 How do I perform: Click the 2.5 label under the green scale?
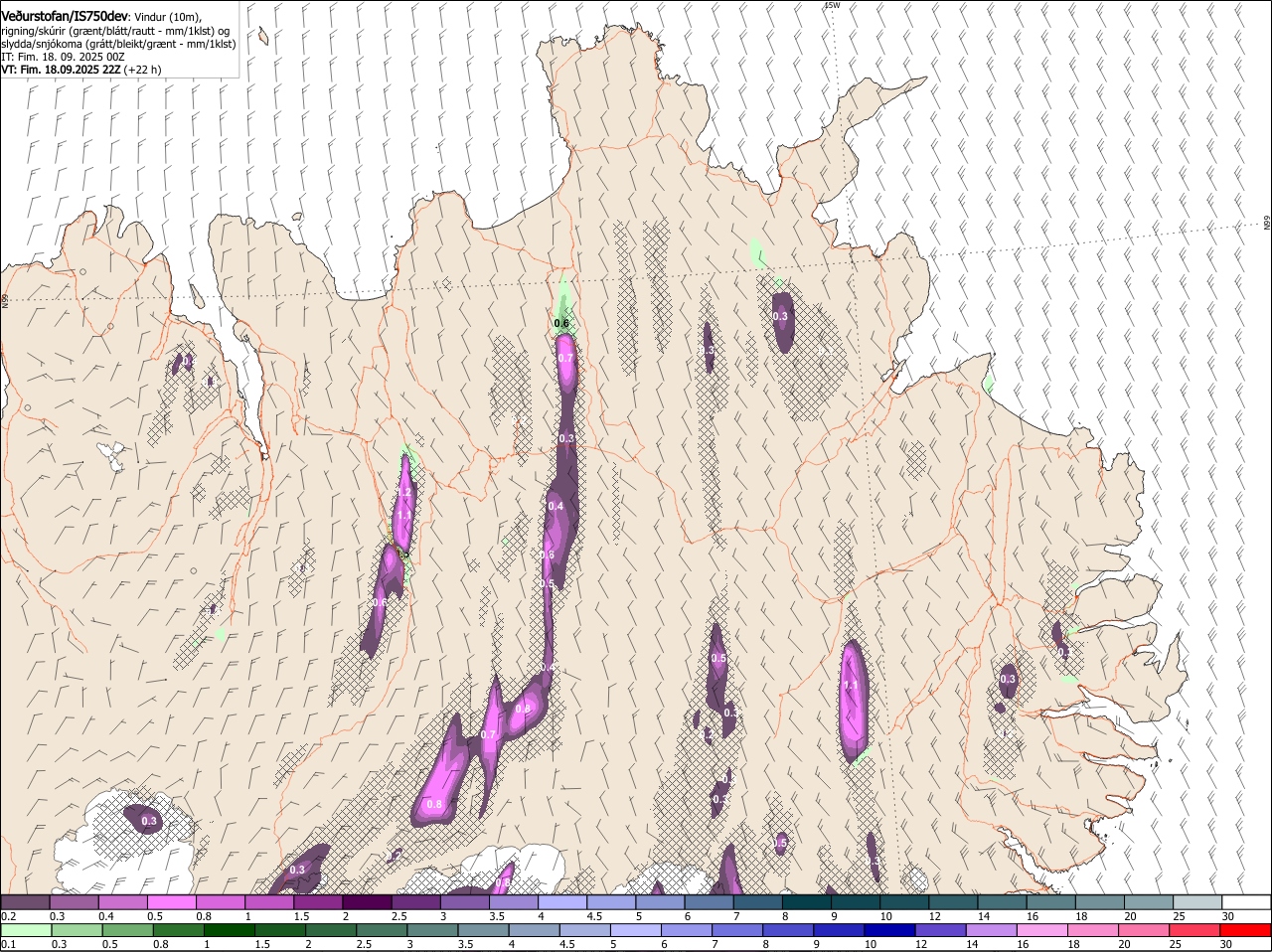click(x=364, y=944)
